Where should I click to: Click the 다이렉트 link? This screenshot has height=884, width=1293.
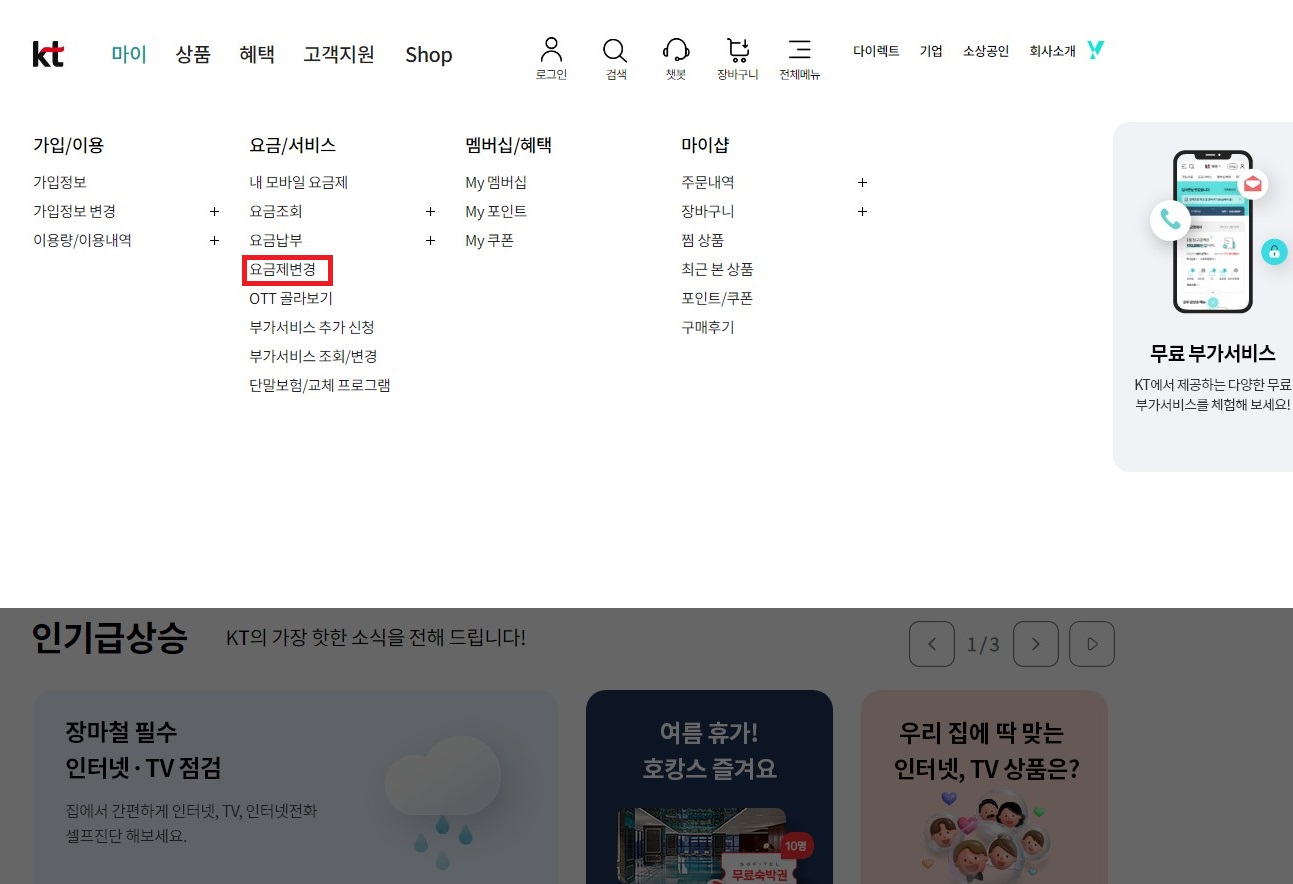(x=876, y=51)
